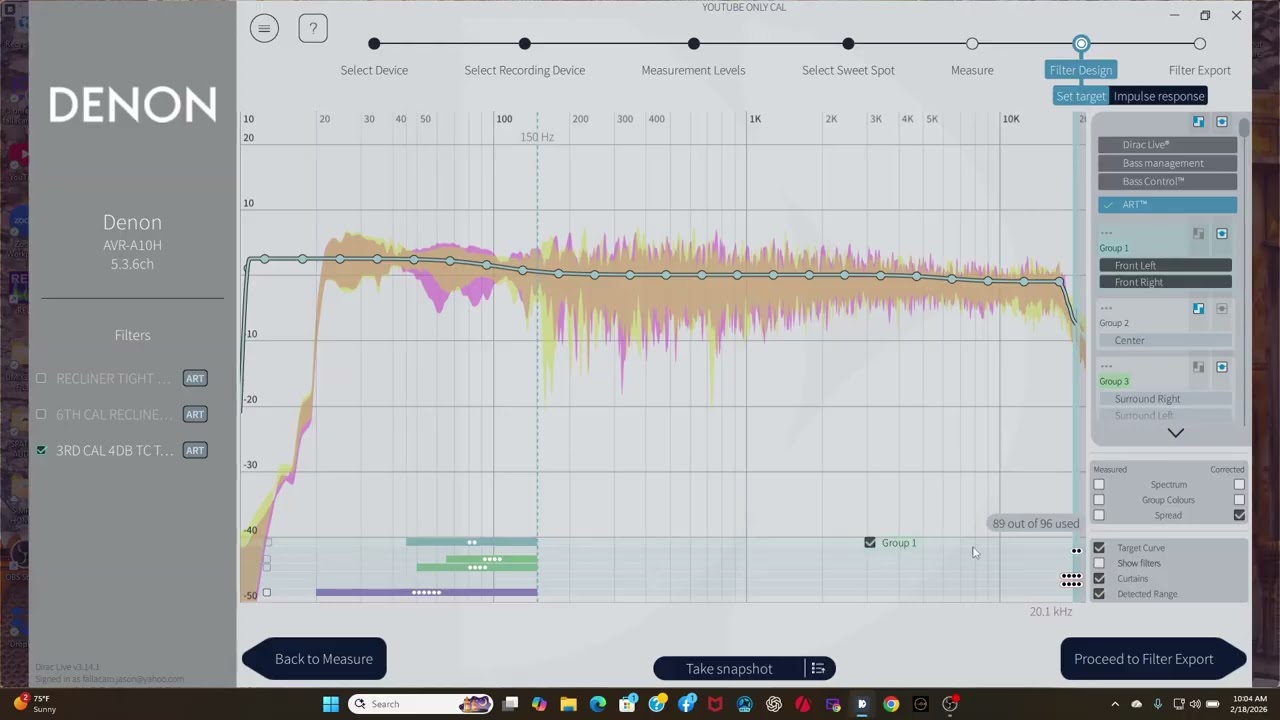Open Group 3 three-dot options
Viewport: 1280px width, 720px height.
pyautogui.click(x=1106, y=367)
